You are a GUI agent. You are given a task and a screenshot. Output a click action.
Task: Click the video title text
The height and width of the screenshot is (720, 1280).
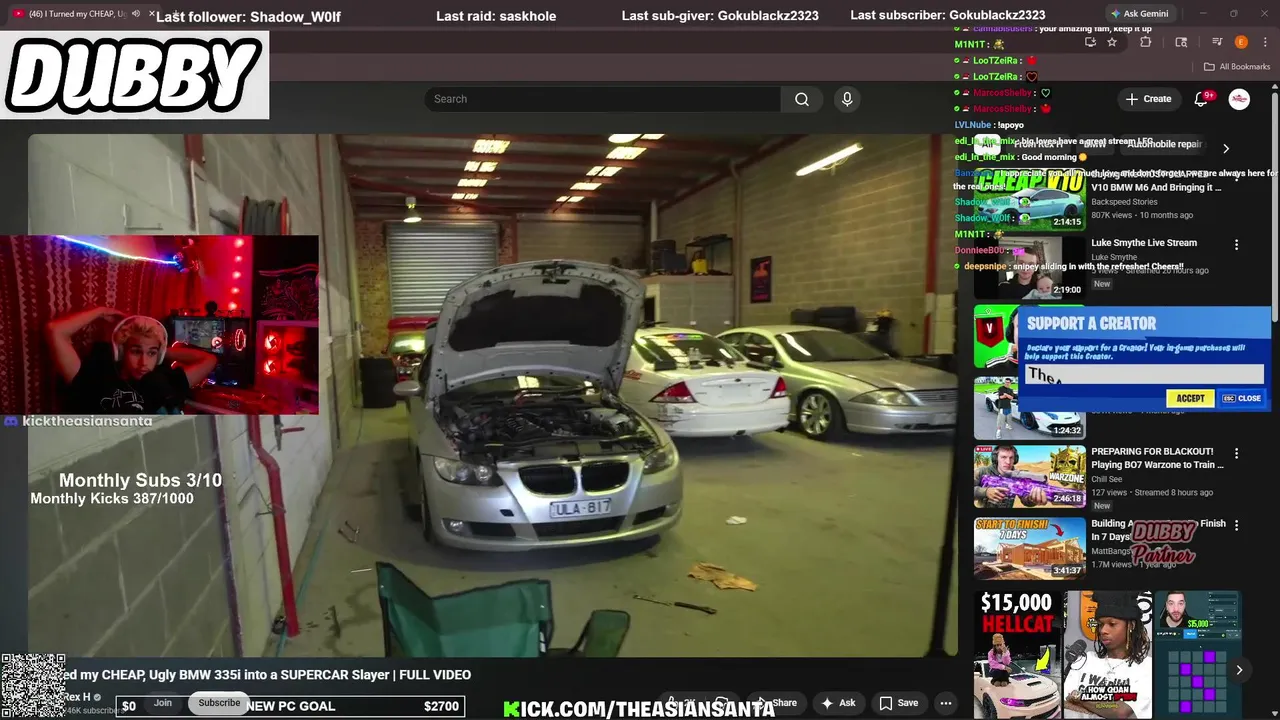pos(266,675)
